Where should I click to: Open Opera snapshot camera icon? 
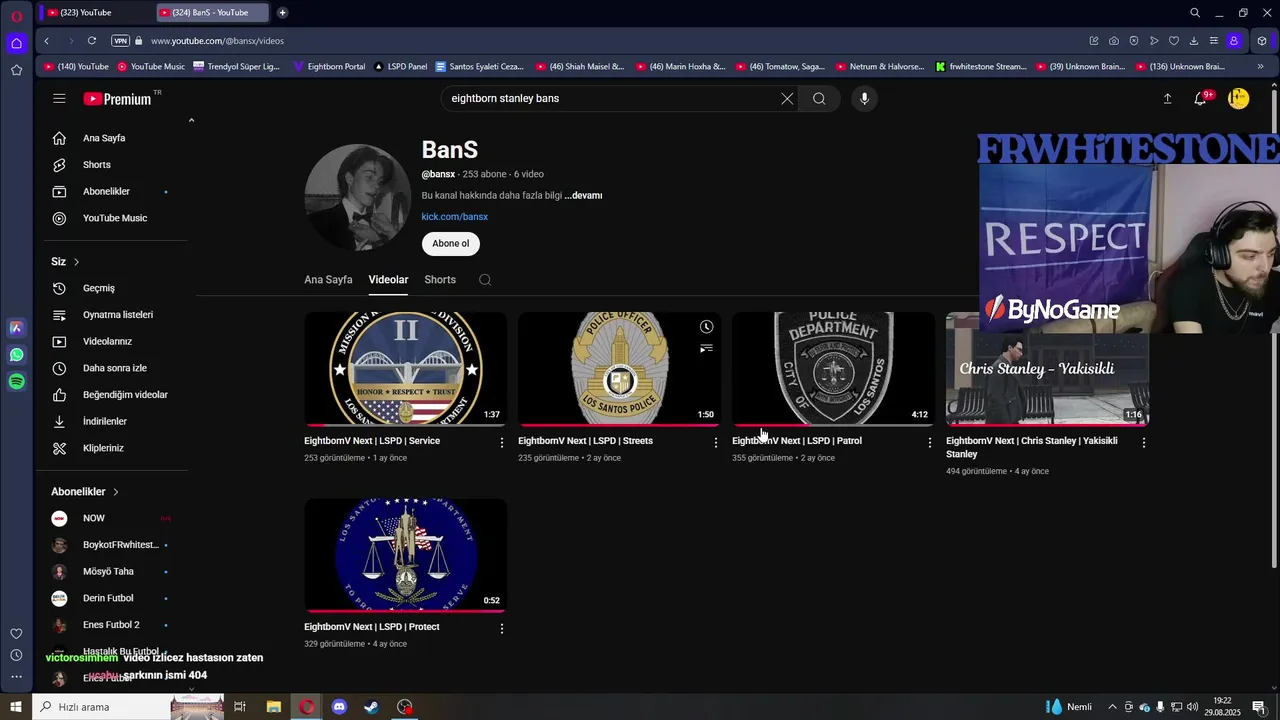[1114, 41]
